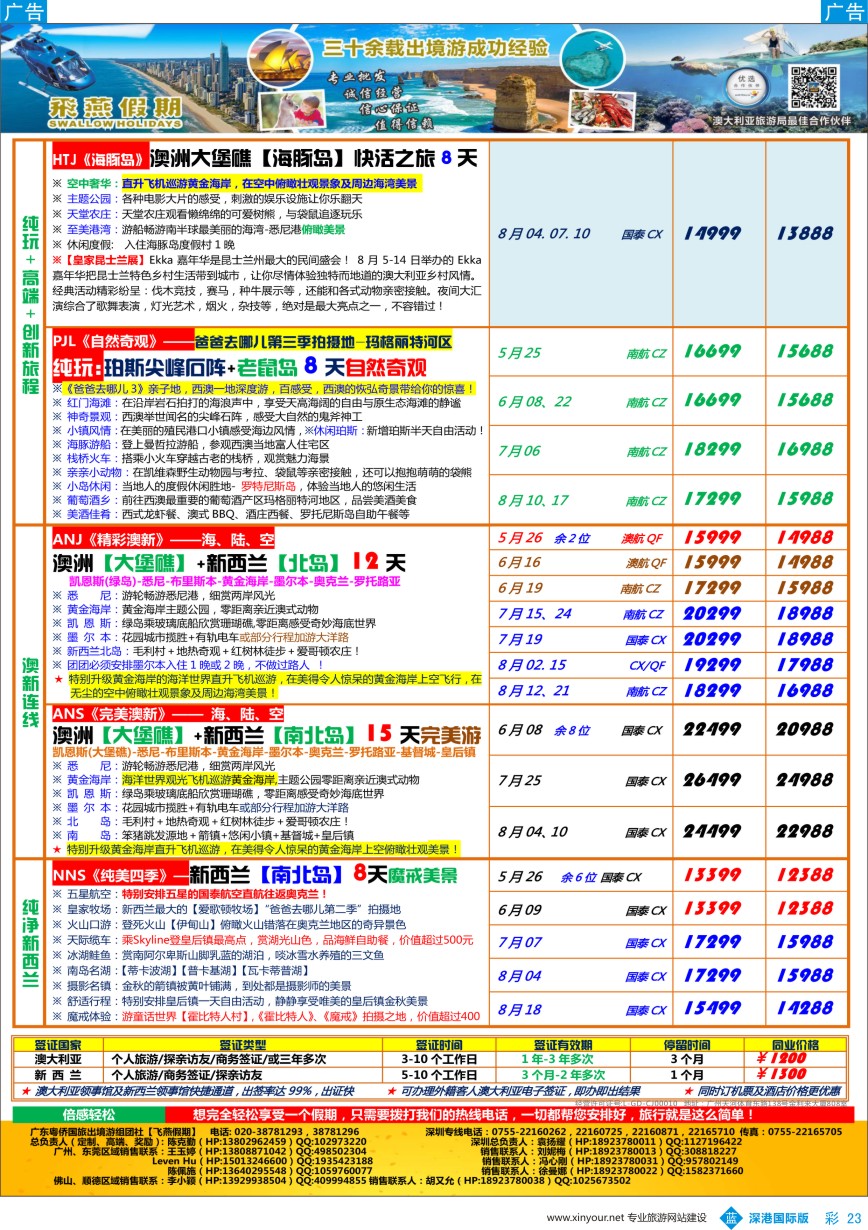Image resolution: width=868 pixels, height=1230 pixels.
Task: Click the Sydney Opera House circular image
Action: pyautogui.click(x=281, y=61)
